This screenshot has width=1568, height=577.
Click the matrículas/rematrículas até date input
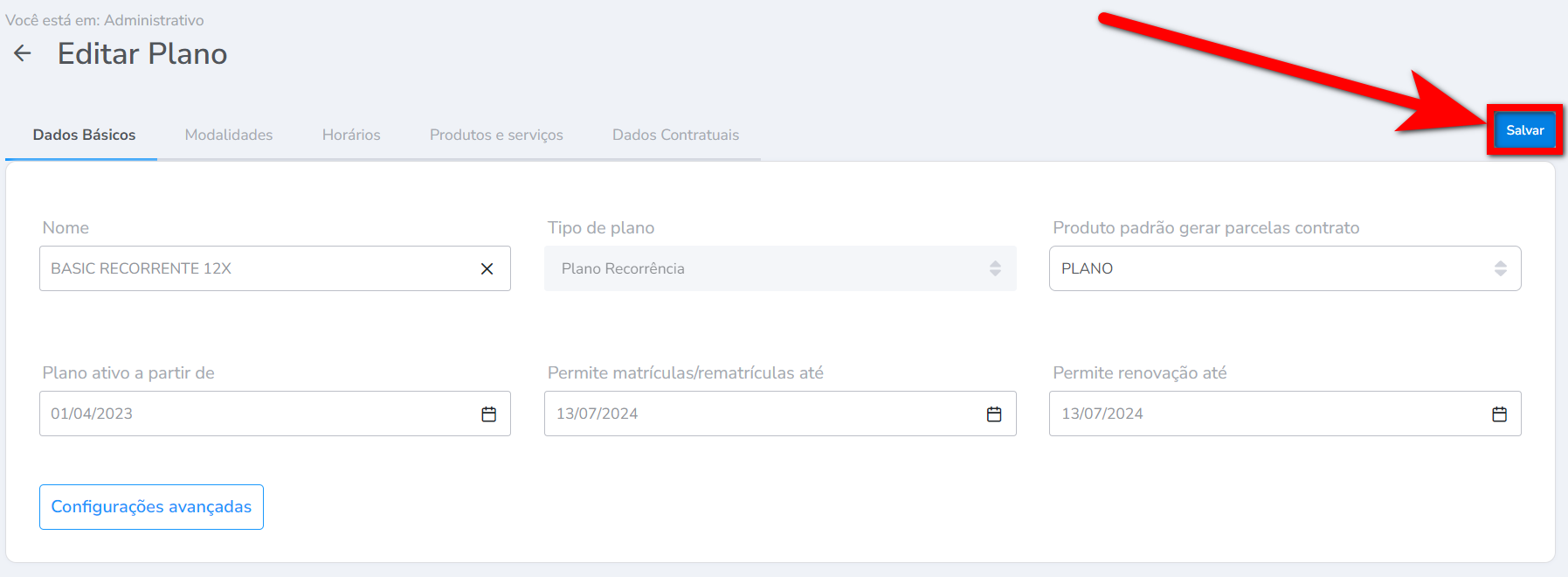[760, 414]
